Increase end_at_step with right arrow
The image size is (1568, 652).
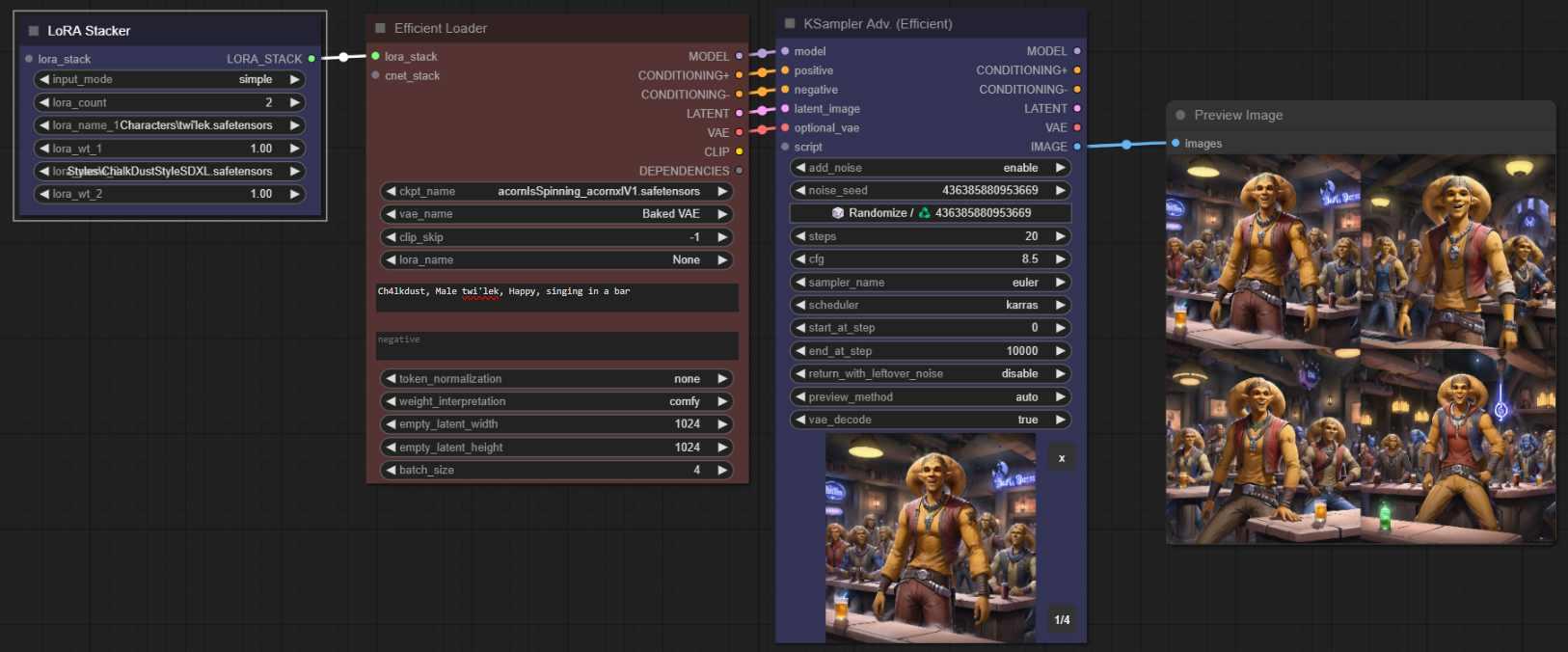click(1060, 351)
